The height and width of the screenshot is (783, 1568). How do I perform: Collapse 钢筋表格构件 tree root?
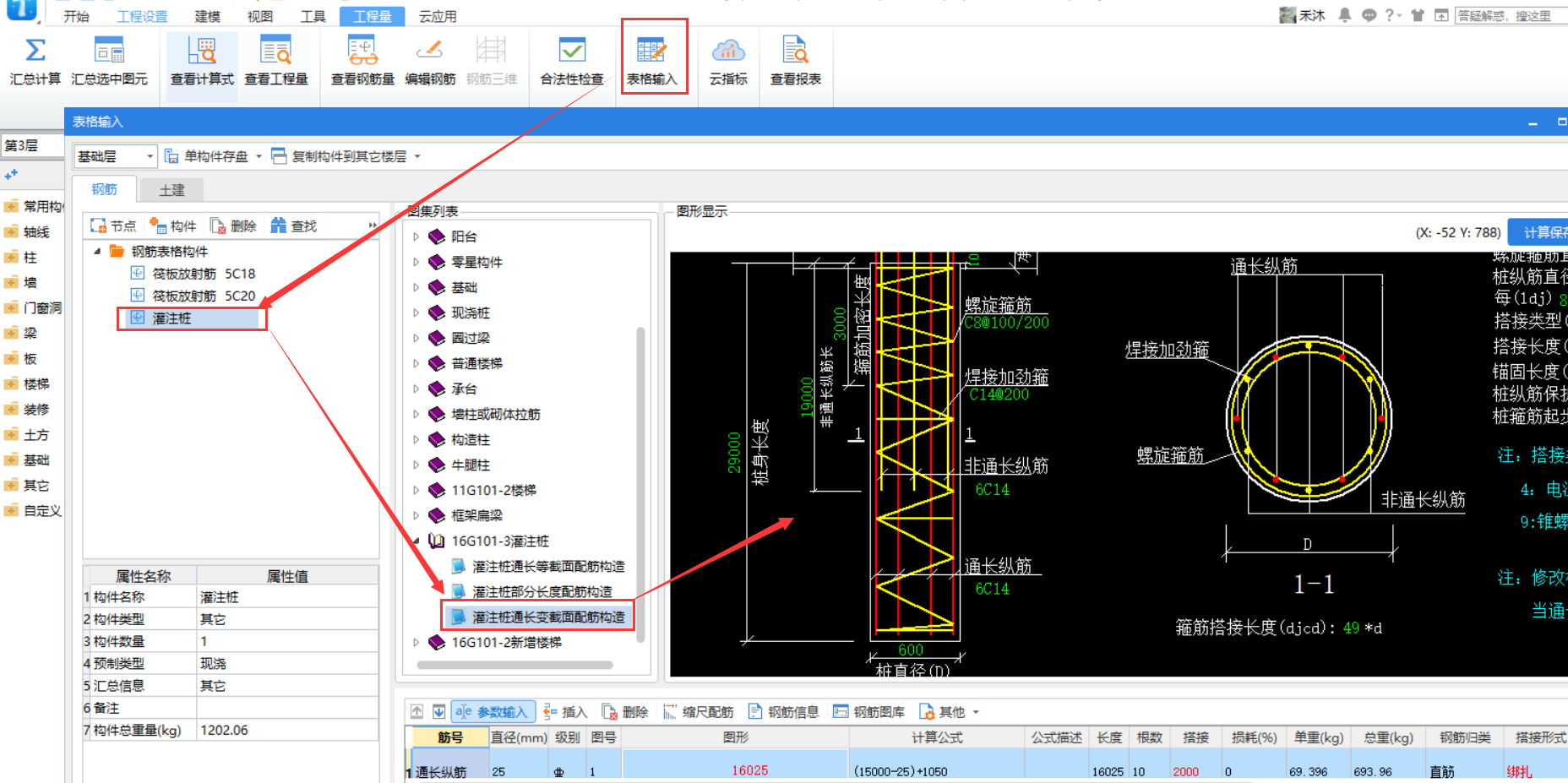tap(97, 251)
